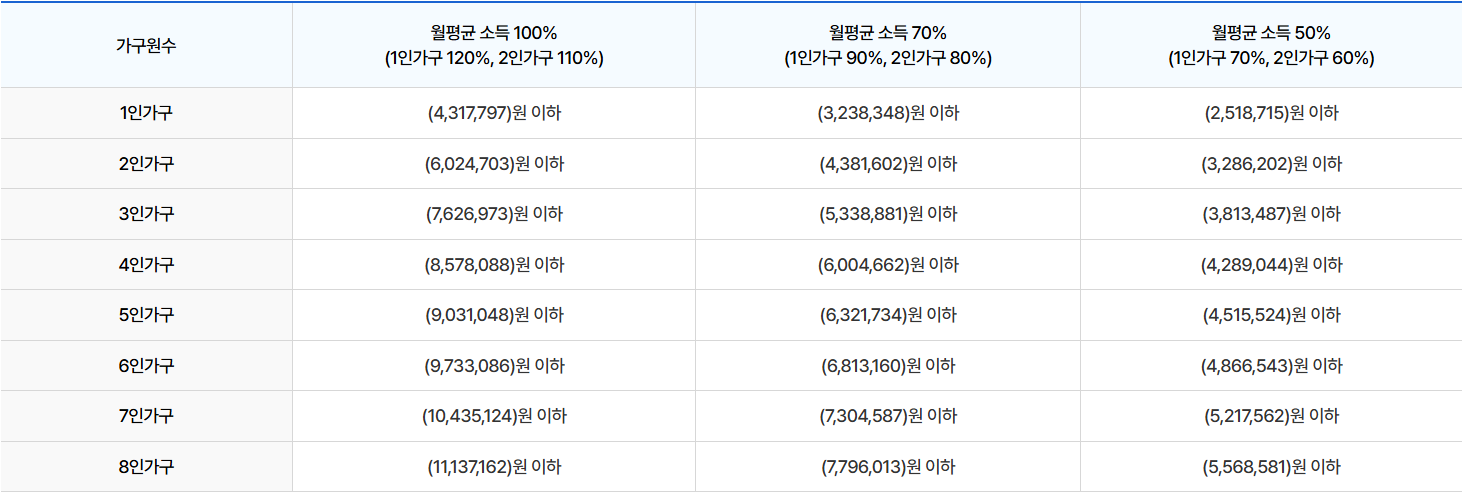
Task: Click the (4,381,602)원 이하 cell
Action: pos(888,164)
